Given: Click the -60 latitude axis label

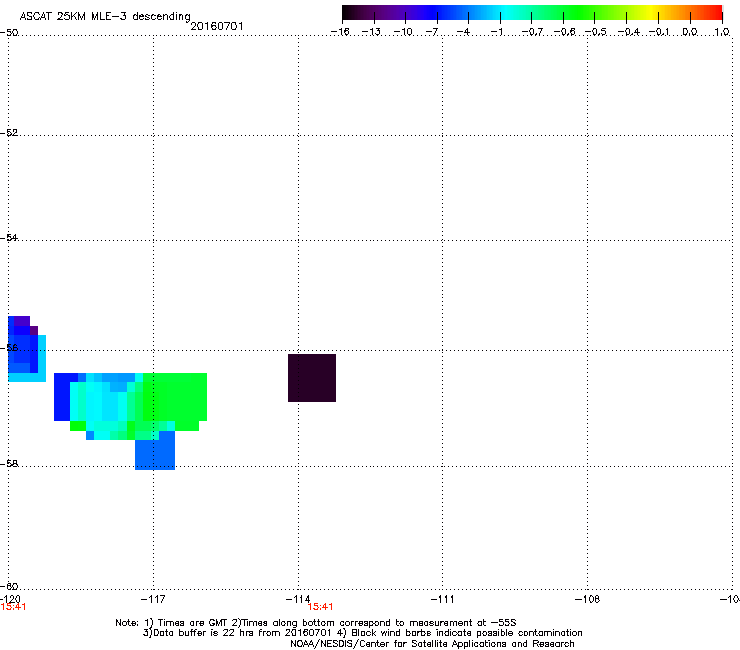Looking at the screenshot, I should point(9,586).
